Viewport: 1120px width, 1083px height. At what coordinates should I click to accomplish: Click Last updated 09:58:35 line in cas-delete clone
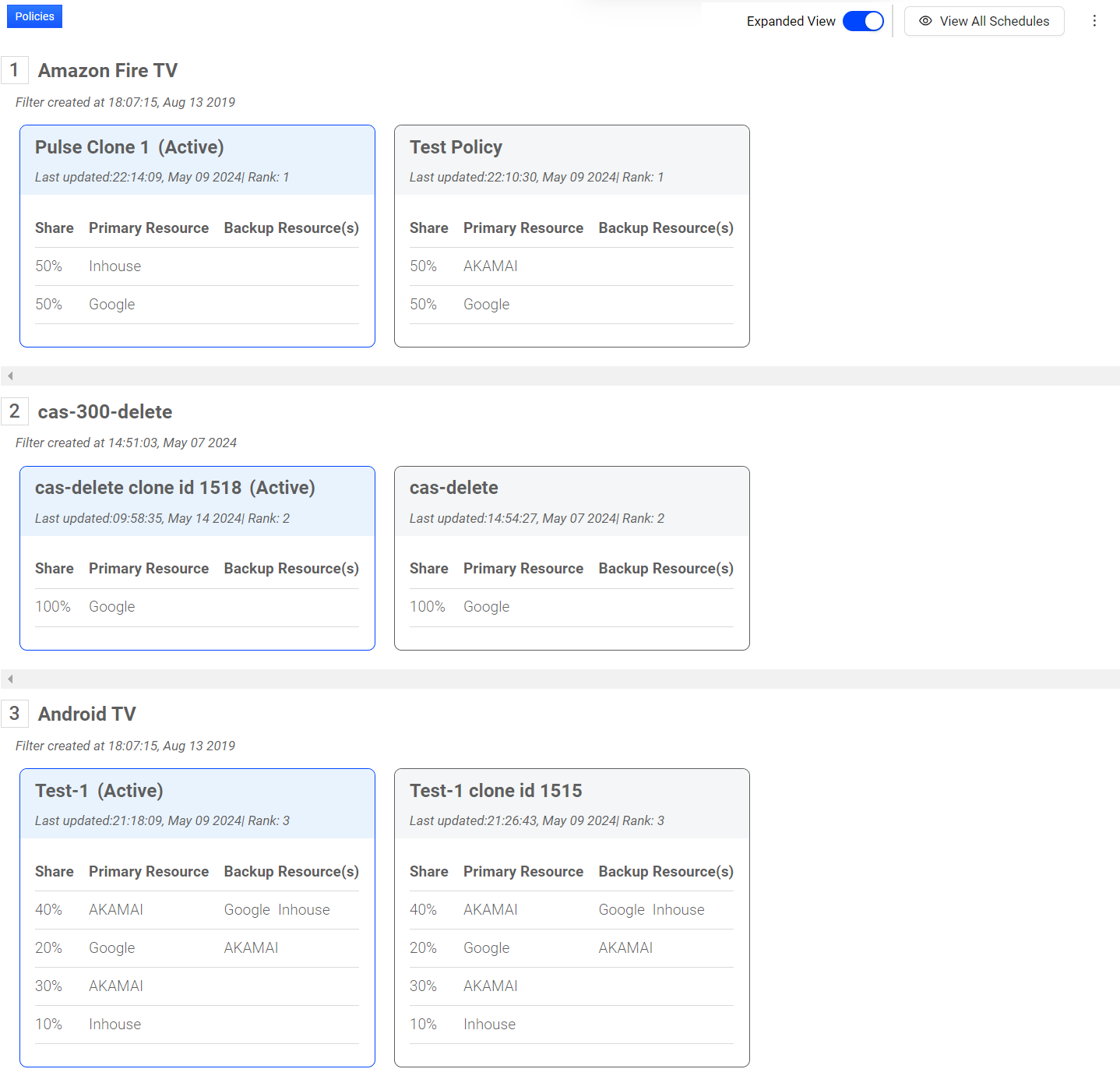point(162,519)
